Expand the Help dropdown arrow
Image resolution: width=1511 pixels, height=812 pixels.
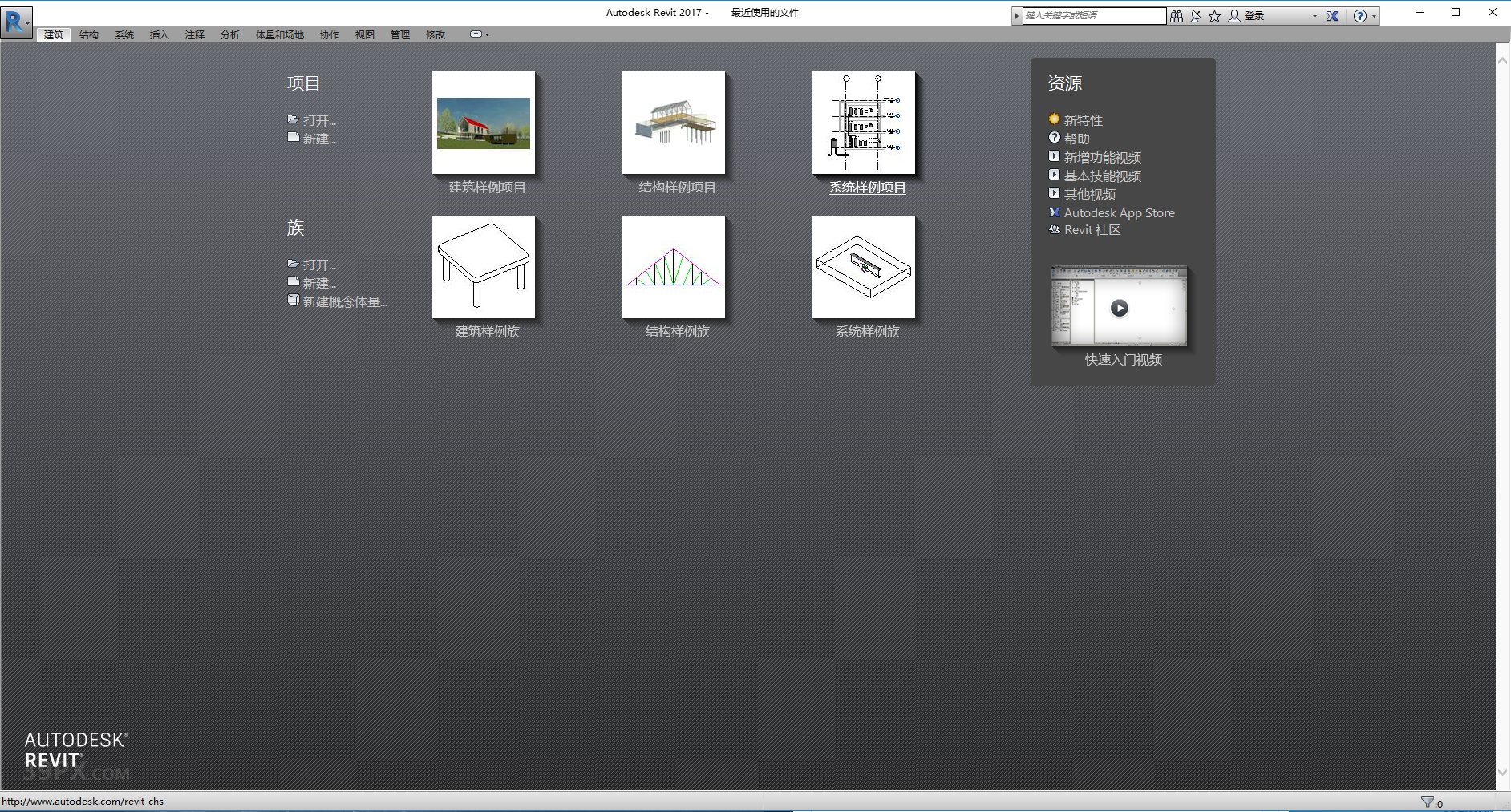[1374, 16]
